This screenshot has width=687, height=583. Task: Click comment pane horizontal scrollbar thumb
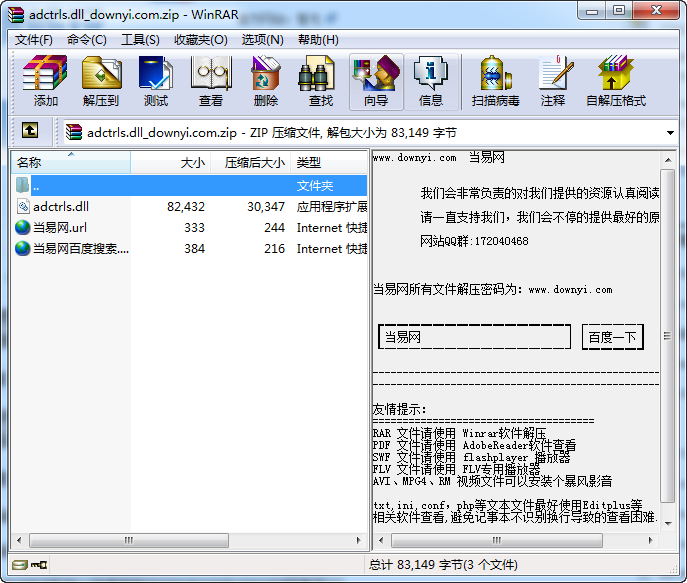click(496, 540)
